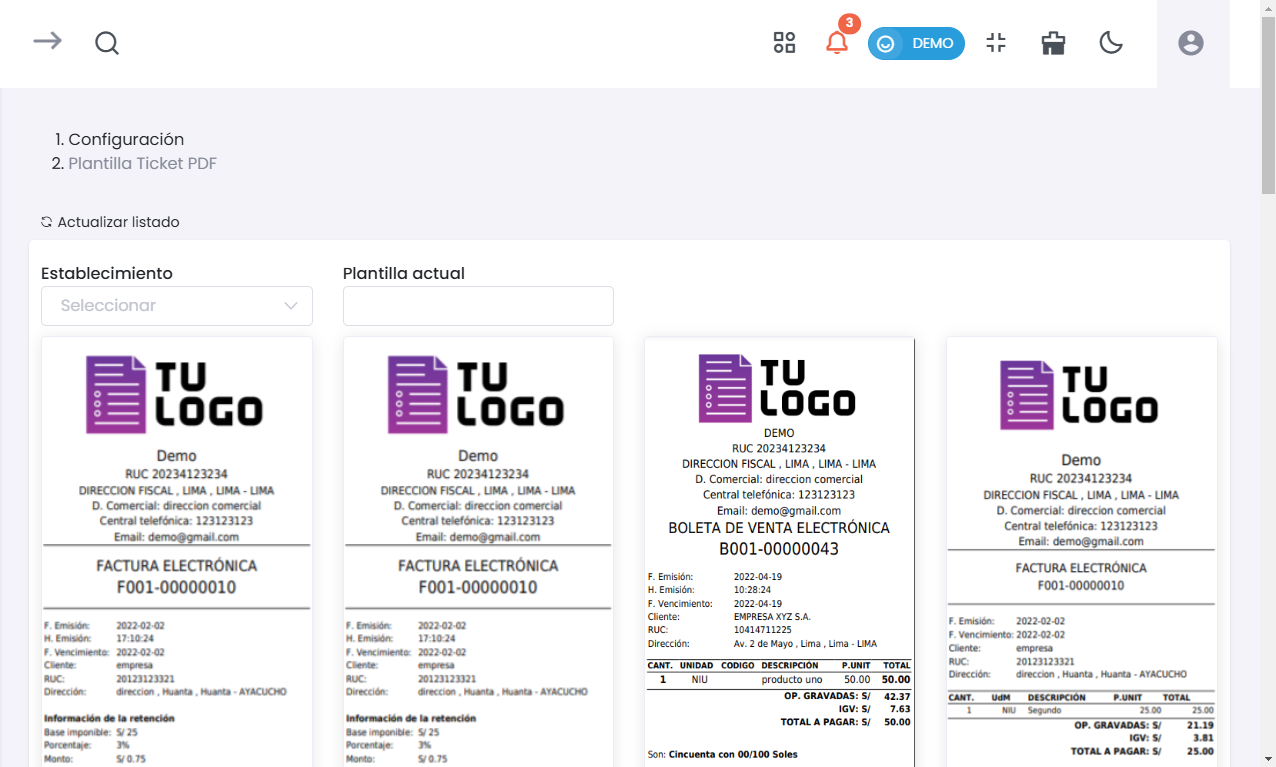
Task: Click the Plantilla Ticket PDF breadcrumb
Action: coord(142,163)
